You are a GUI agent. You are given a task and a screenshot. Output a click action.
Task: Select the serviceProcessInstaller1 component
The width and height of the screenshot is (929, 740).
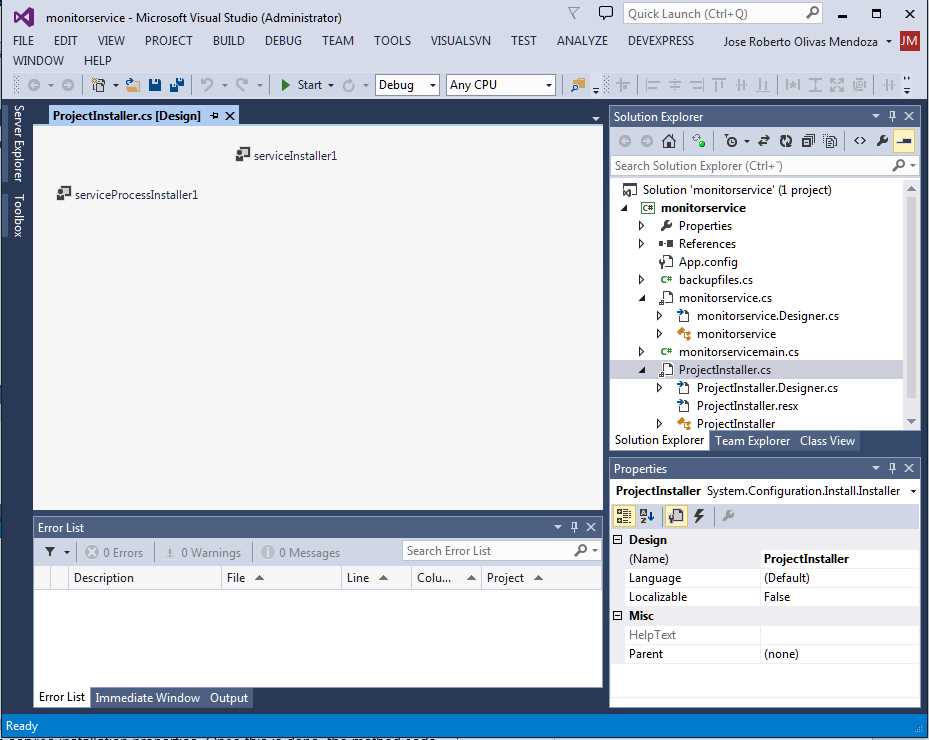pyautogui.click(x=127, y=194)
